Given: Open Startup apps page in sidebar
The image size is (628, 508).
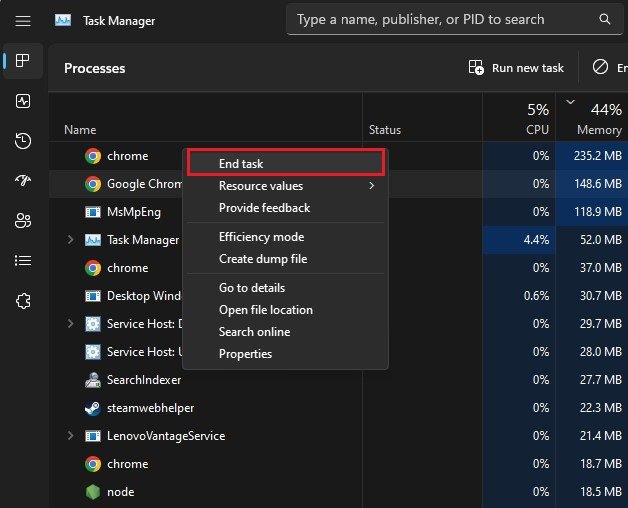Looking at the screenshot, I should coord(23,180).
